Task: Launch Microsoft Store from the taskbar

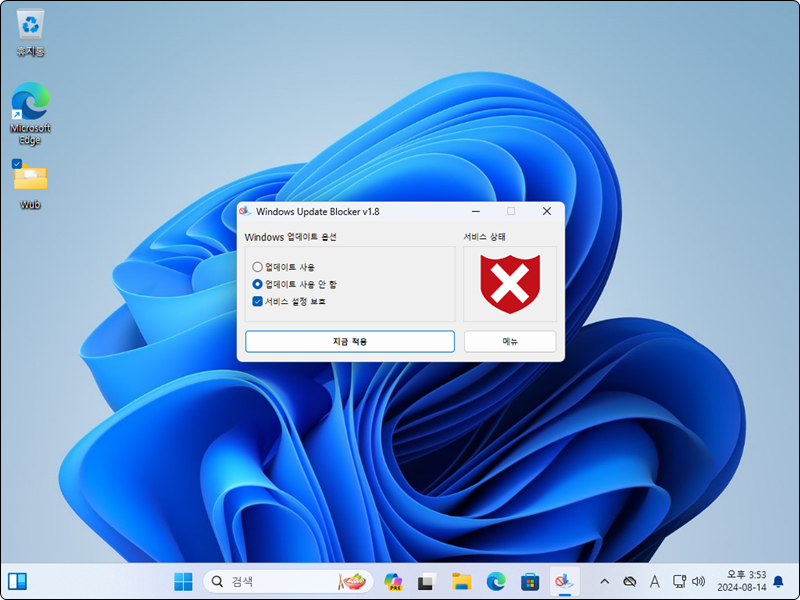Action: (x=529, y=581)
